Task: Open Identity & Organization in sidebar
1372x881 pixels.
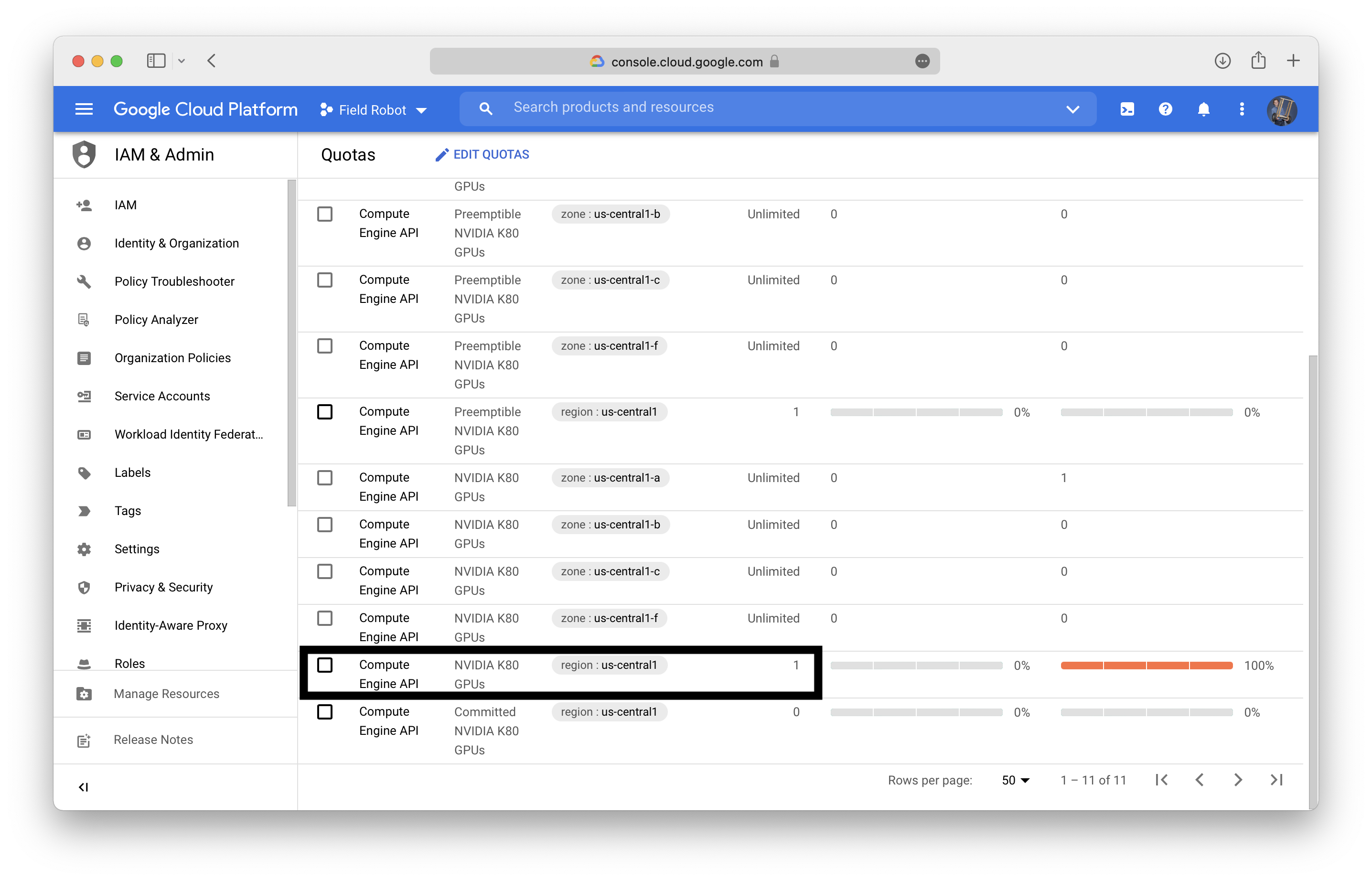Action: pyautogui.click(x=177, y=243)
